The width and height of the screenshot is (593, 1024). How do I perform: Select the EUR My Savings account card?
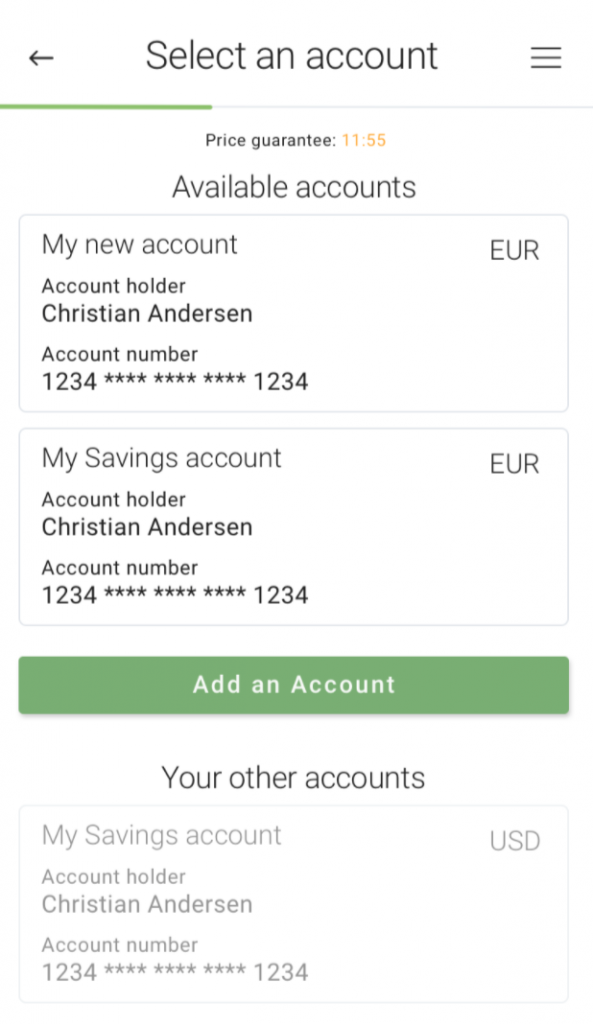(294, 527)
